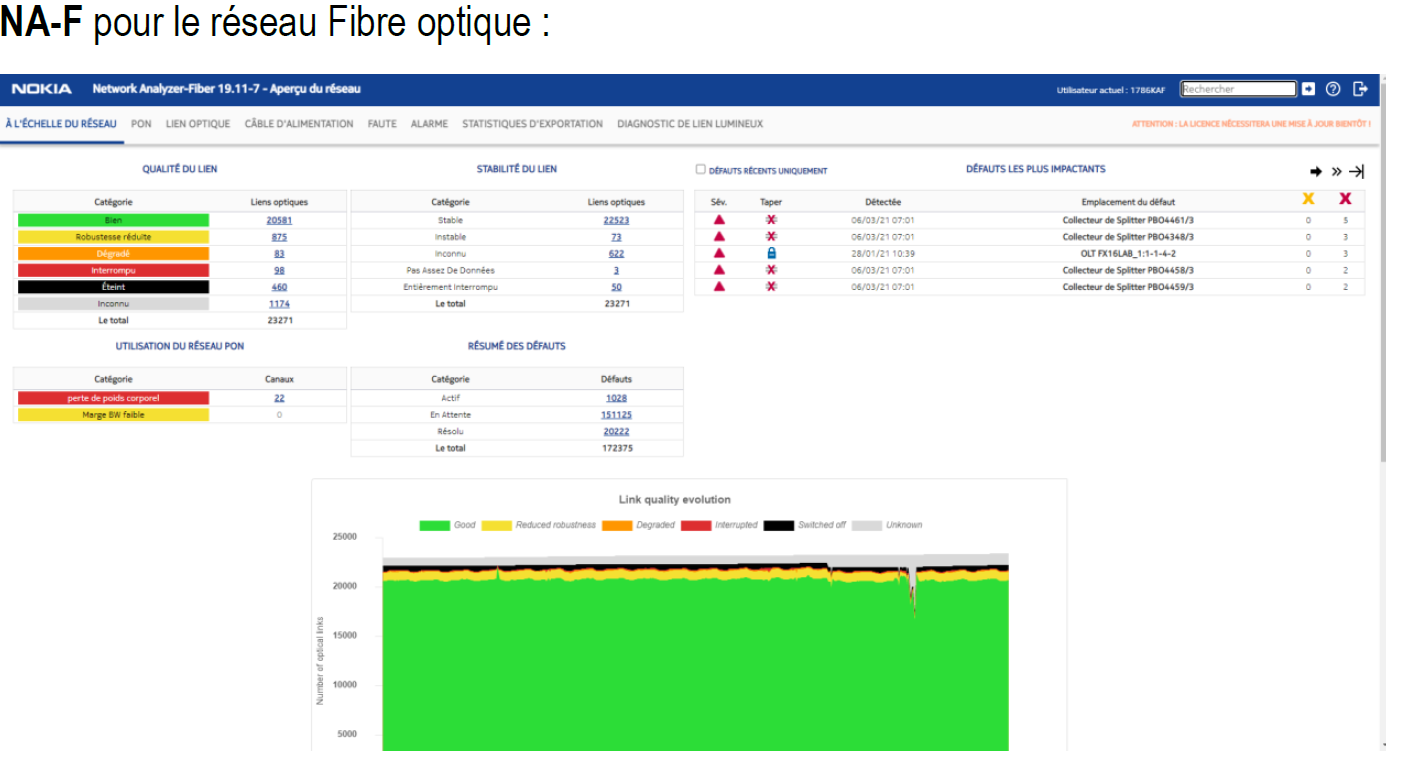Viewport: 1419px width, 764px height.
Task: Click the double chevron fast-forward icon
Action: [1336, 172]
